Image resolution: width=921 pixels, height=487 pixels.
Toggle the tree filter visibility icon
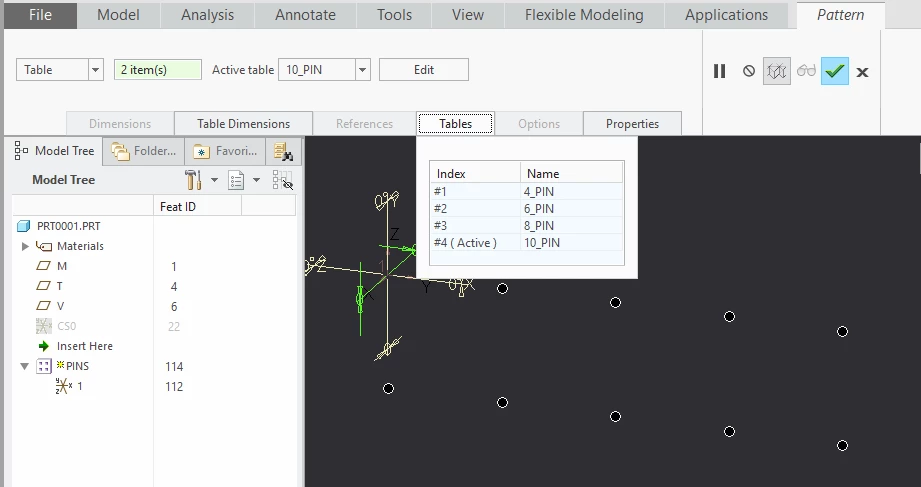283,180
